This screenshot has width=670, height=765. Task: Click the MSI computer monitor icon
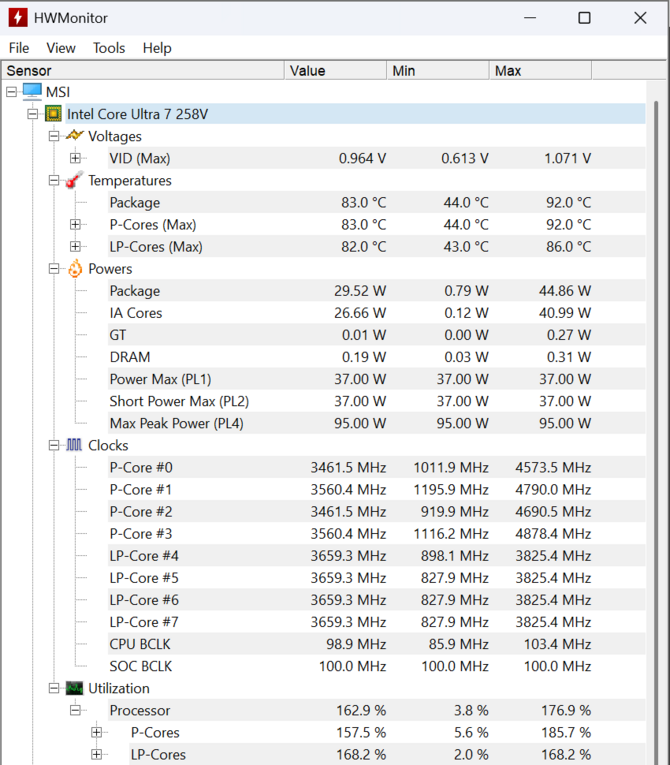point(32,91)
